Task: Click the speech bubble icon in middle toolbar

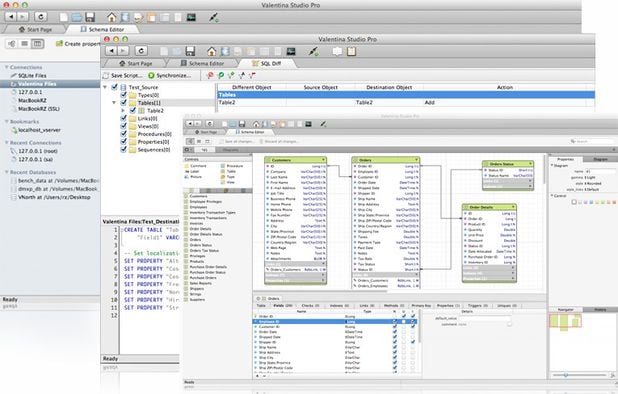Action: pyautogui.click(x=337, y=51)
